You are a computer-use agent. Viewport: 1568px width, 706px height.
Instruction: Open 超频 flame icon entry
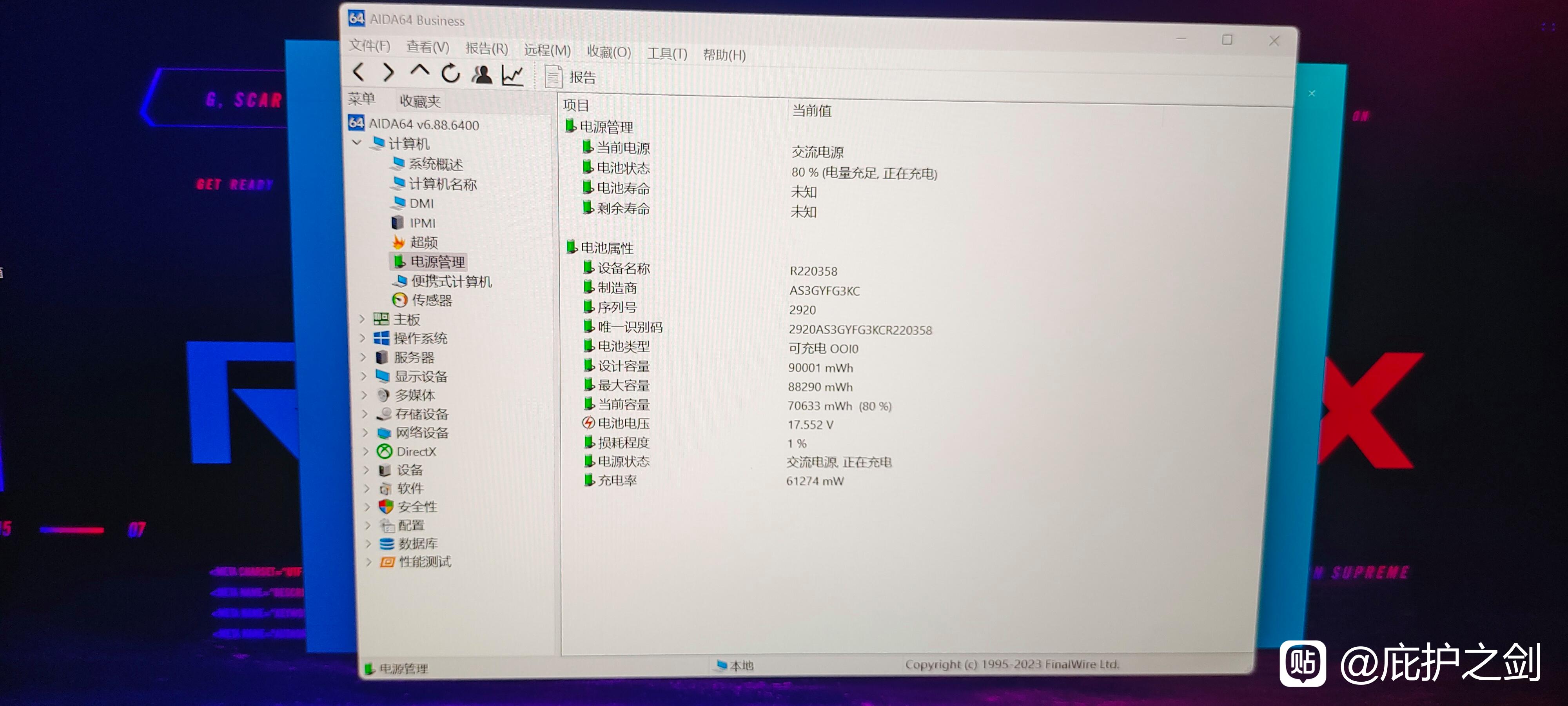click(x=399, y=242)
